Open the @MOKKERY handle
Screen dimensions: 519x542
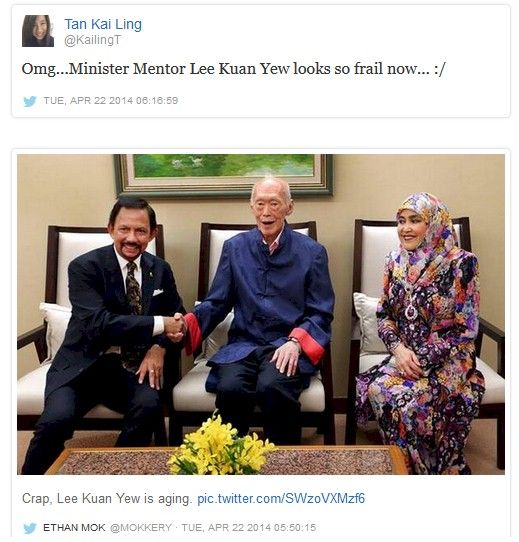pyautogui.click(x=141, y=527)
